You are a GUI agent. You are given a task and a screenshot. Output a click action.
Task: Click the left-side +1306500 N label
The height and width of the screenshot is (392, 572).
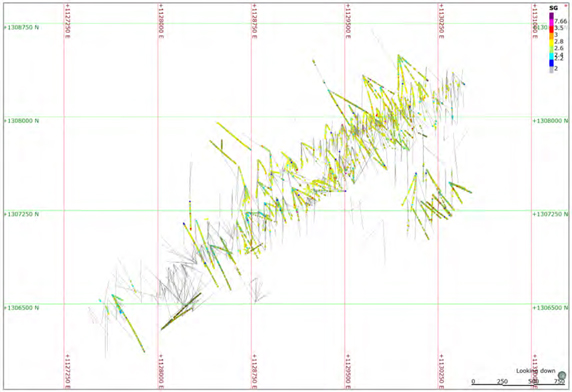pos(21,308)
